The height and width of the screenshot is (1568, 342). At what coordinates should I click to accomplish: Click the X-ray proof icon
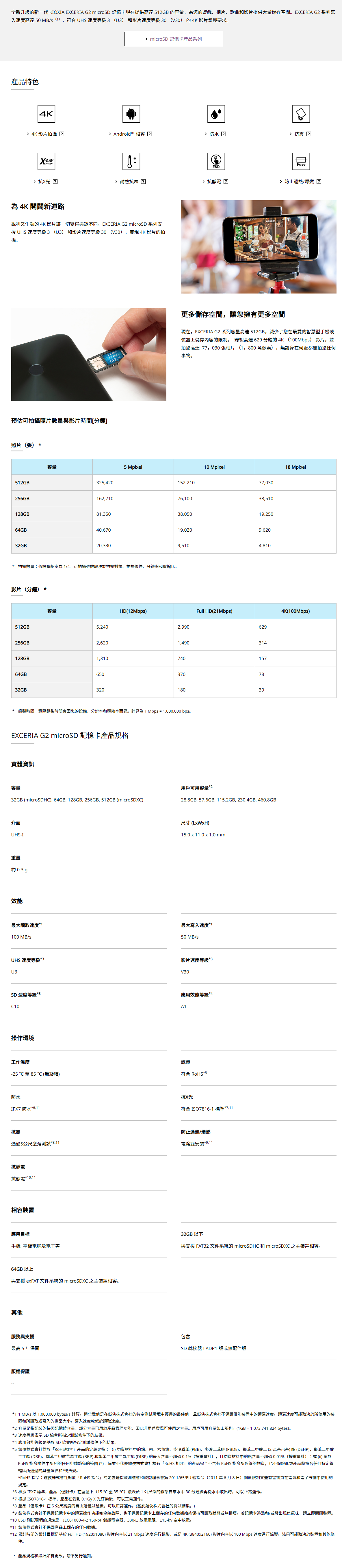pos(46,161)
